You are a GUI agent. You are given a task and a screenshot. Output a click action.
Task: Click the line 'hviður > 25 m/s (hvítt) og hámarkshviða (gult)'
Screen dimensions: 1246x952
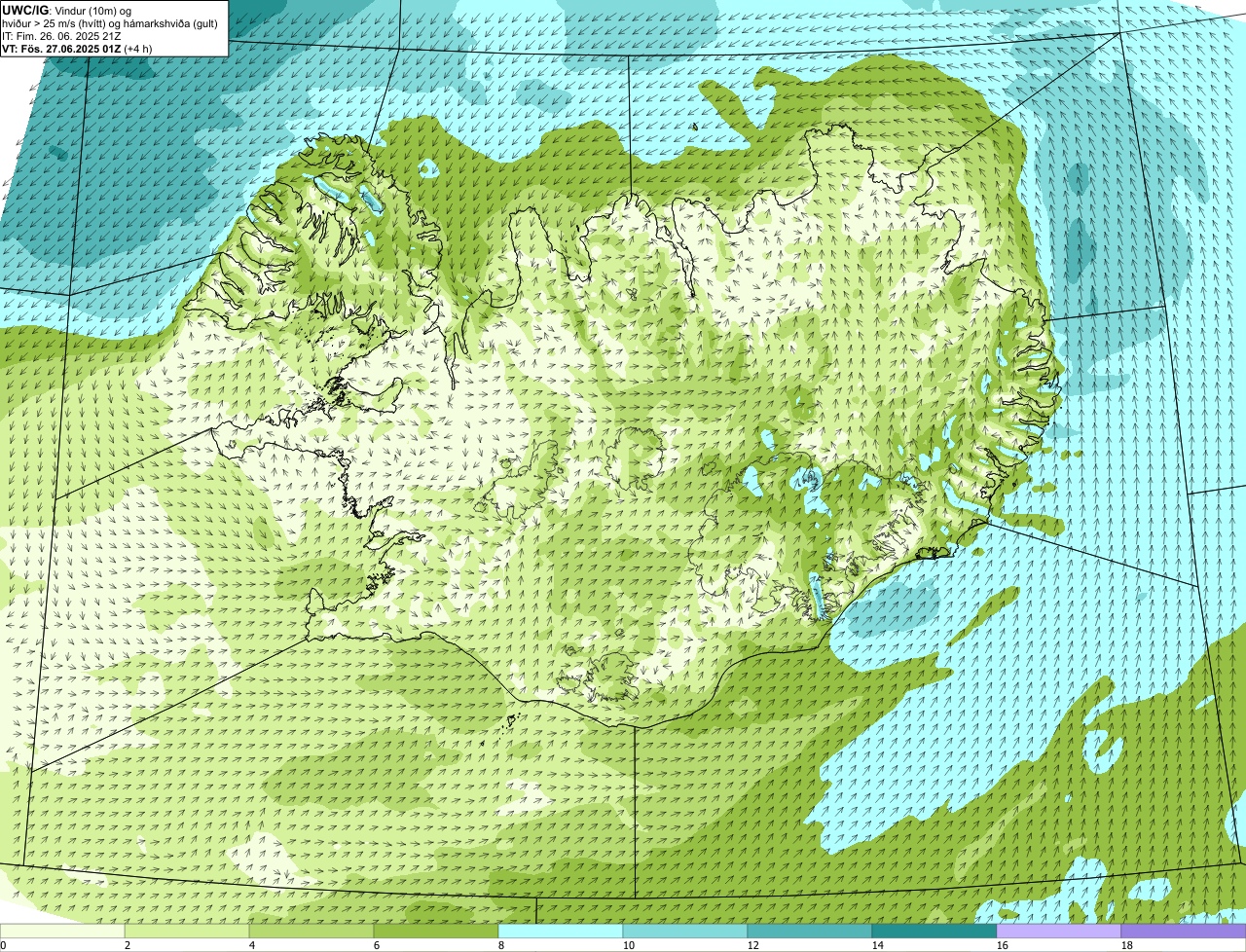110,23
